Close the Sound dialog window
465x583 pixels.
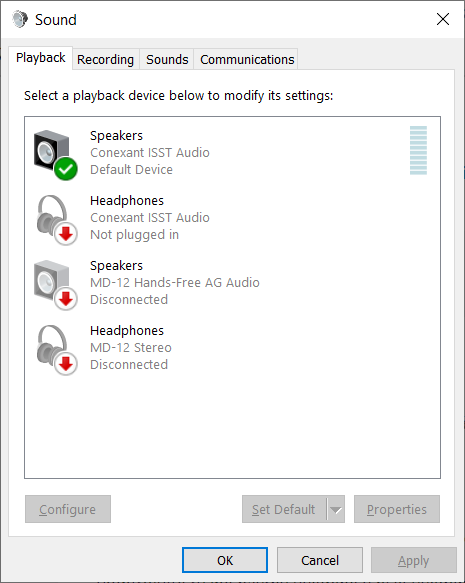[443, 19]
